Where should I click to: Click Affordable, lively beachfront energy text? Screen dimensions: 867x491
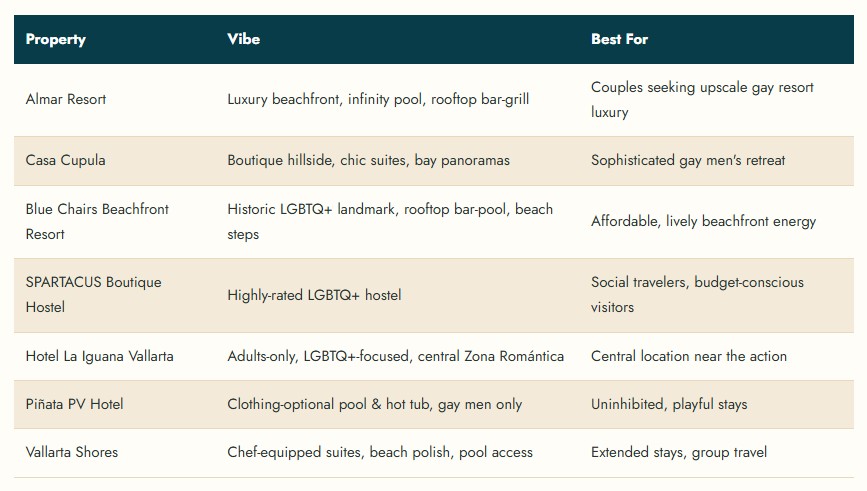703,222
